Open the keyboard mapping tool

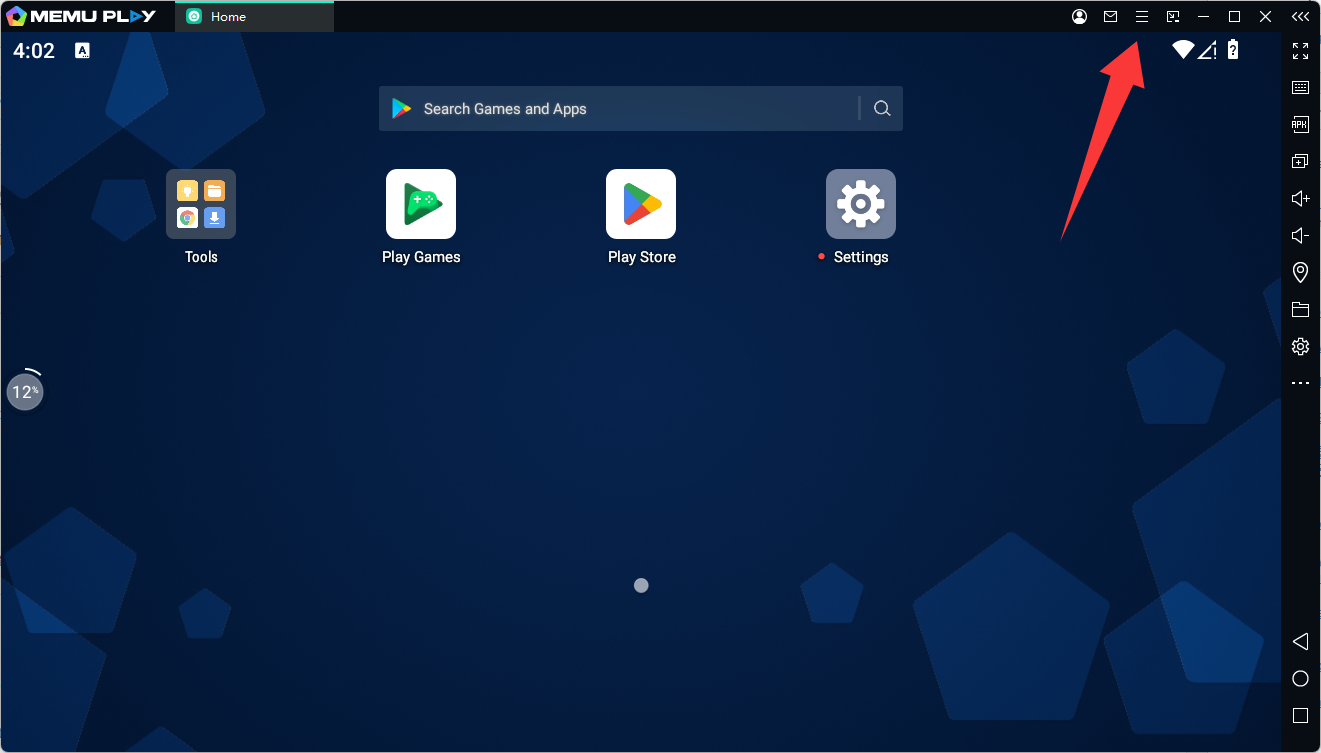[x=1300, y=88]
